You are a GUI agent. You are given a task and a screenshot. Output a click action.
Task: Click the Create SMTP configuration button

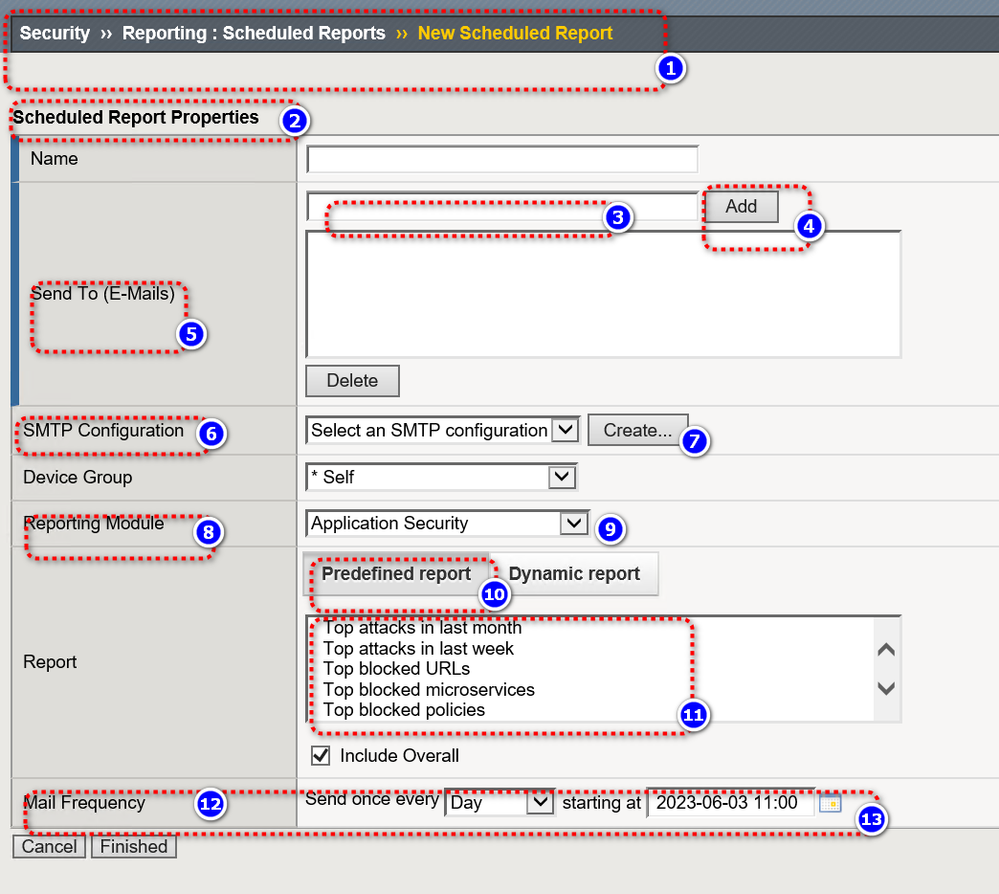[x=638, y=430]
